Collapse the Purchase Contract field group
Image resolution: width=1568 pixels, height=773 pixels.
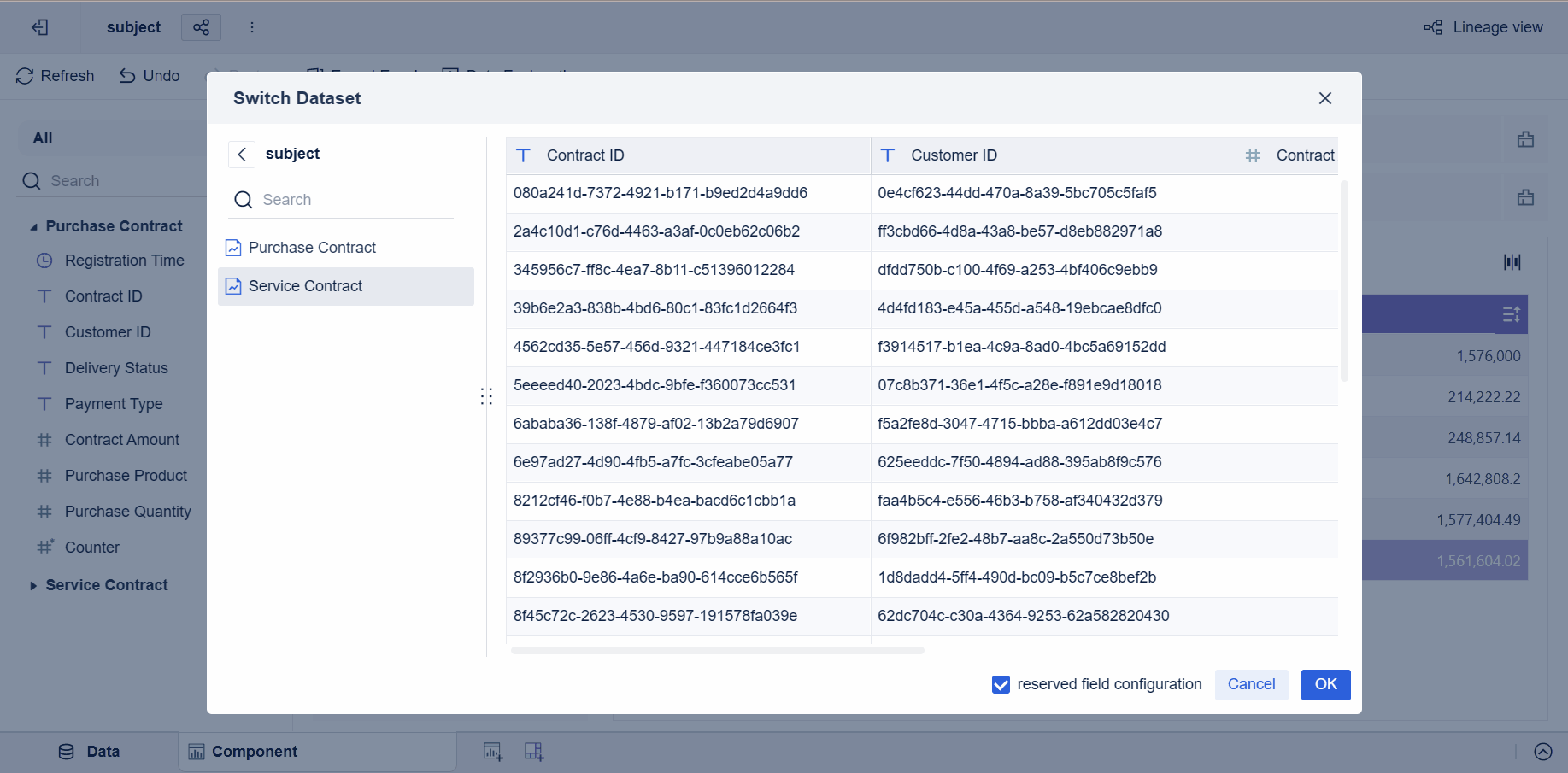[33, 225]
